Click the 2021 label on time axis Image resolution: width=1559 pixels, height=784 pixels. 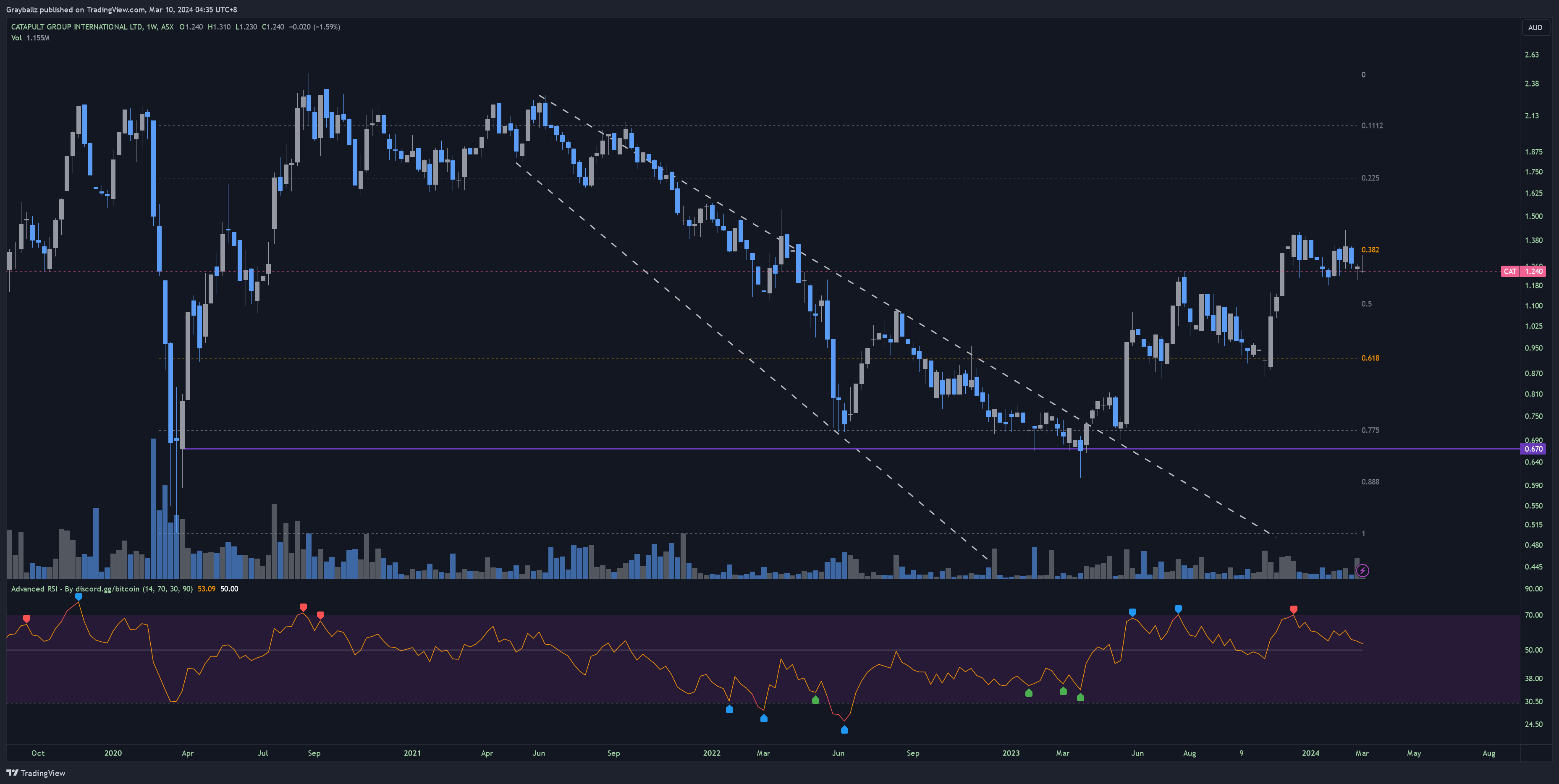point(412,753)
